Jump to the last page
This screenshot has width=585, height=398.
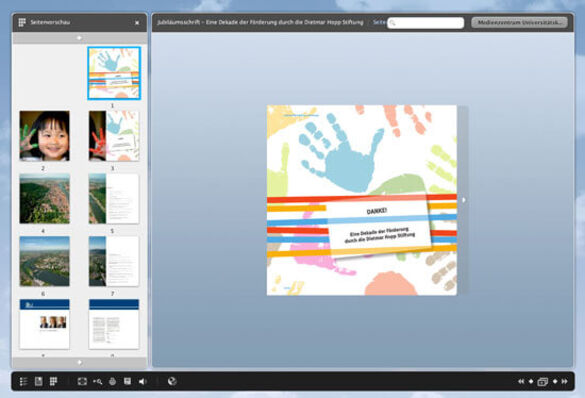[x=564, y=381]
